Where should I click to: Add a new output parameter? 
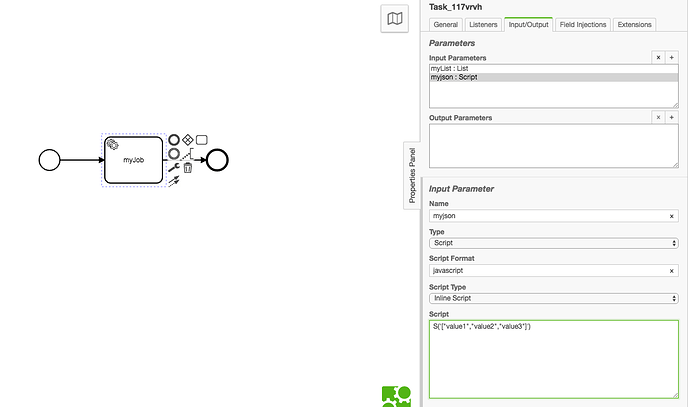[671, 117]
